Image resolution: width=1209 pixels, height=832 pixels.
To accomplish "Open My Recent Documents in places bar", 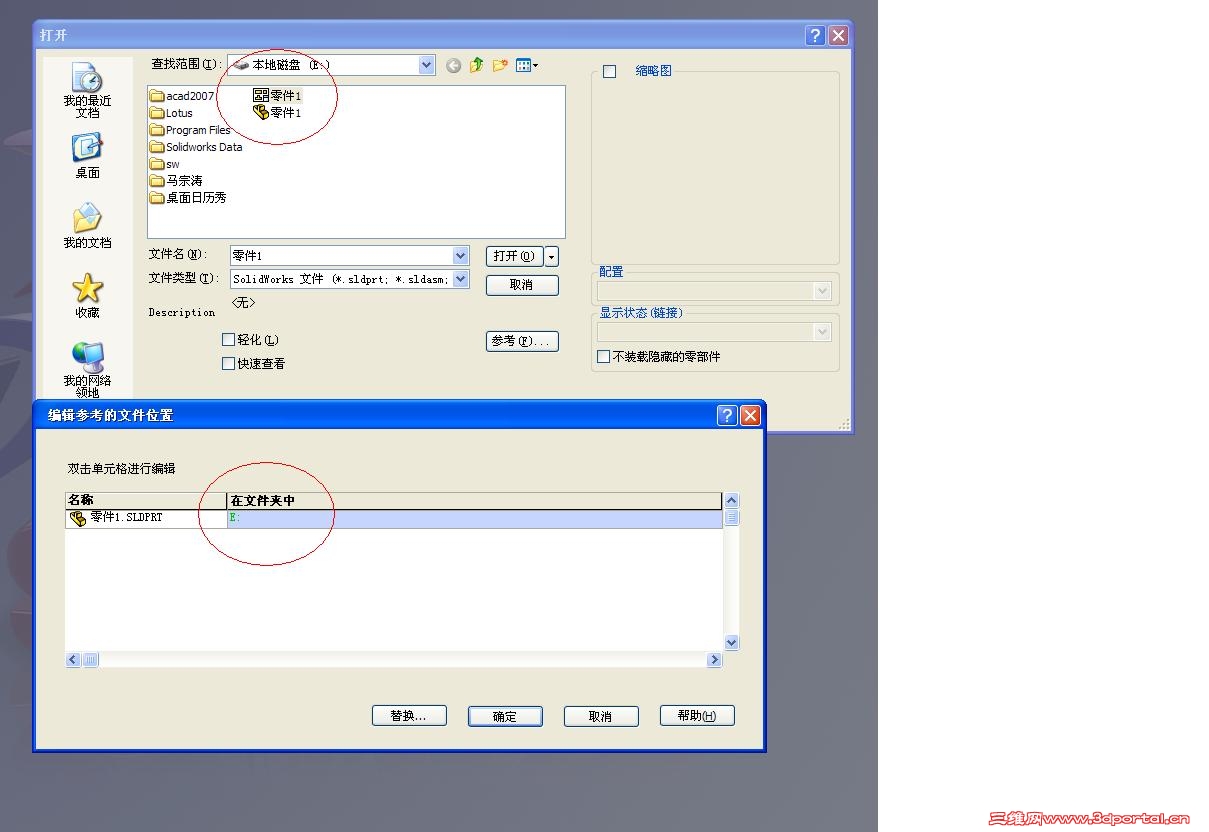I will coord(87,90).
